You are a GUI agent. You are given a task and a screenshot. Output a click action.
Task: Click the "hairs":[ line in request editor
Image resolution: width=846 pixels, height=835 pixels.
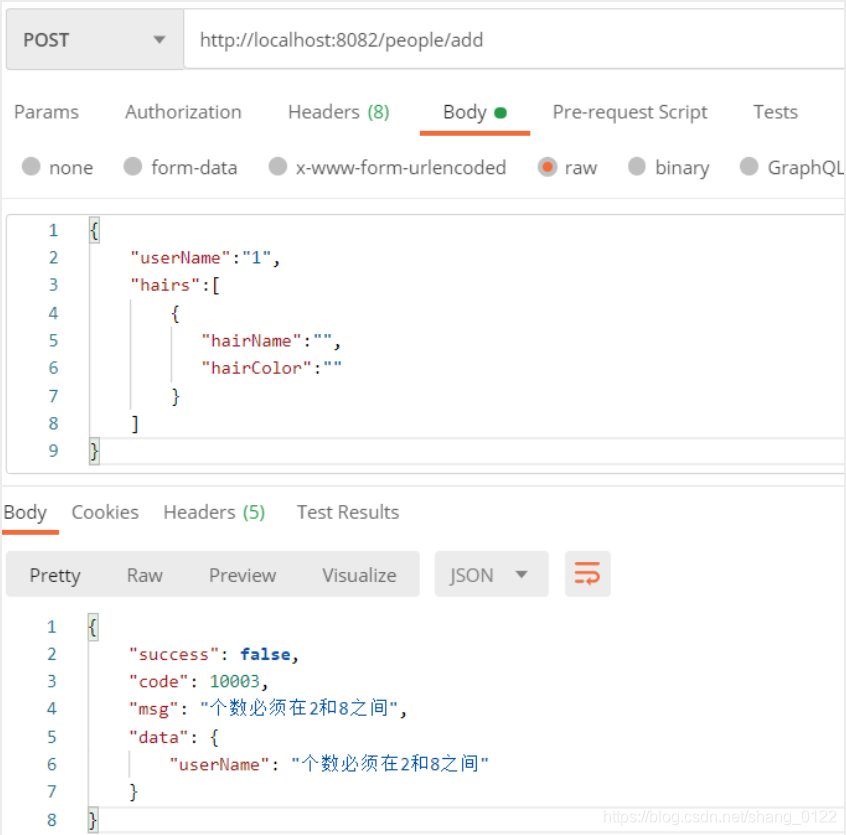tap(175, 285)
